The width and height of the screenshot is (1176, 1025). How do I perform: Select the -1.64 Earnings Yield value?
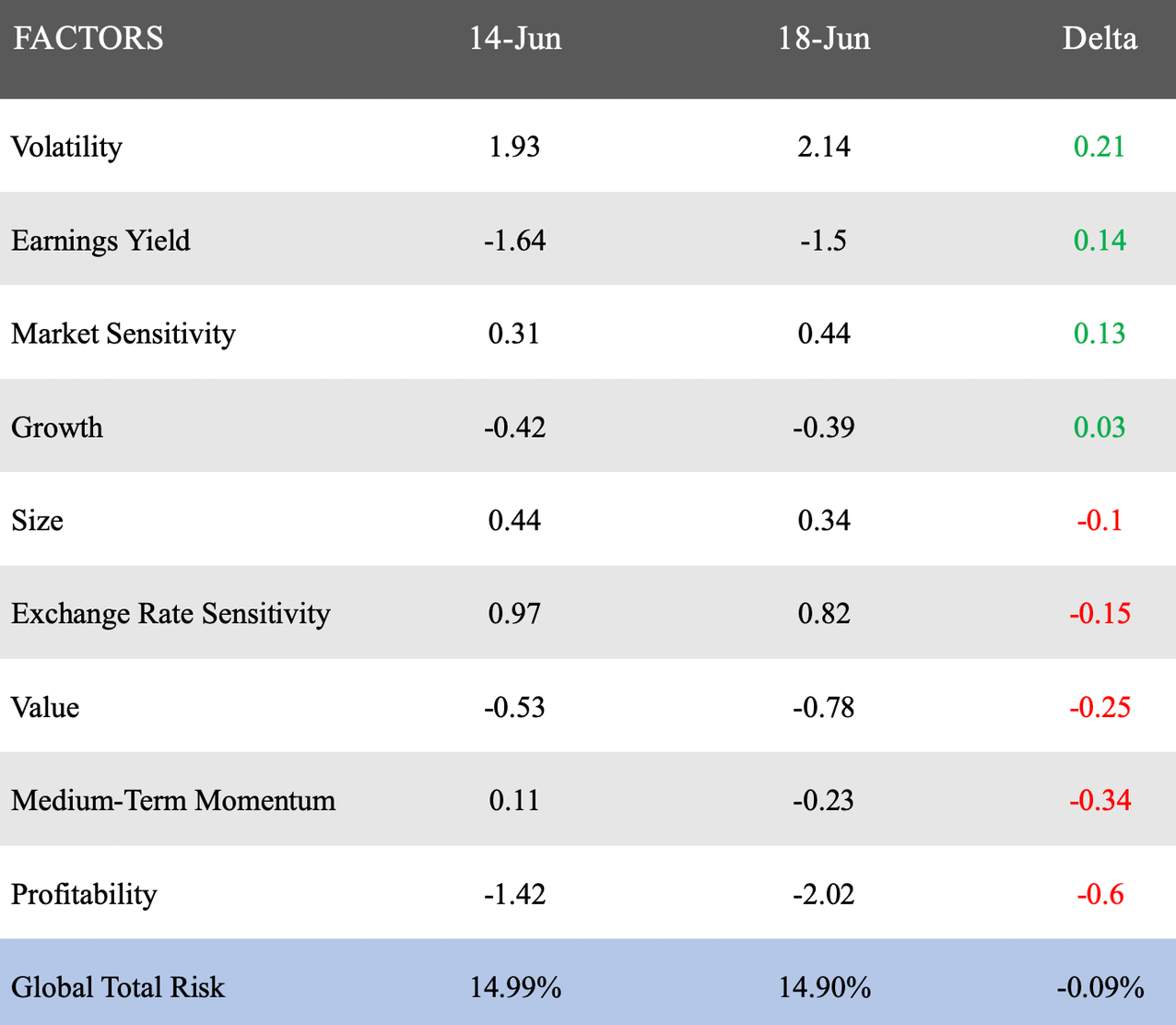click(x=514, y=241)
